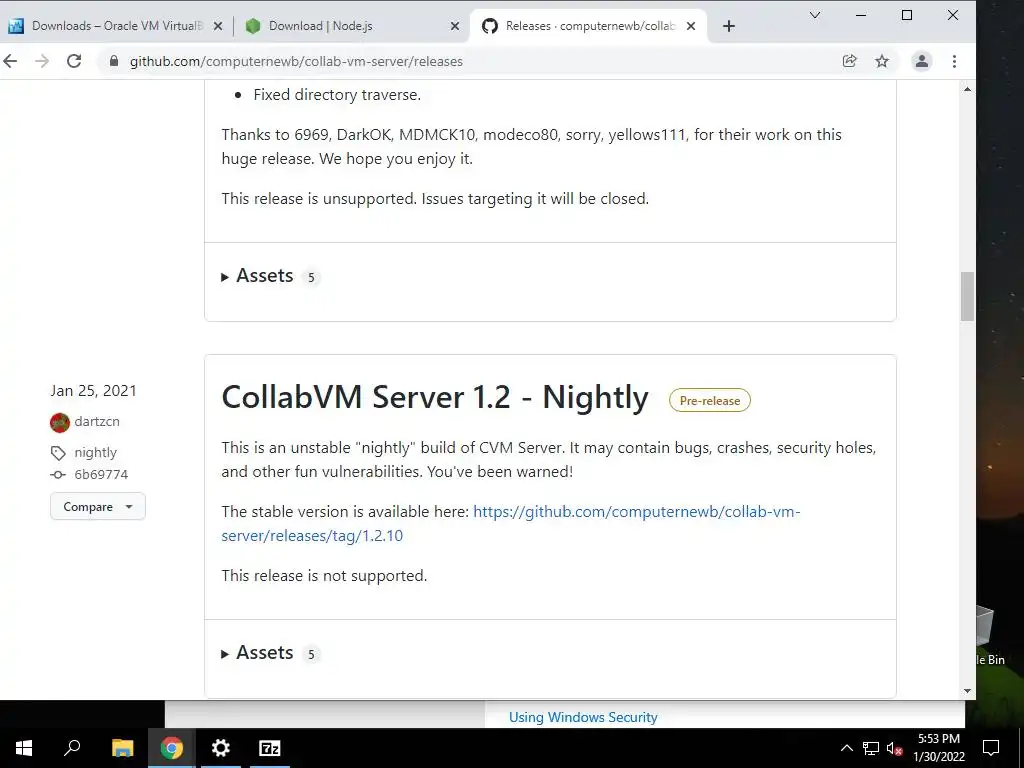Click the scrollbar down arrow
The height and width of the screenshot is (768, 1024).
967,691
